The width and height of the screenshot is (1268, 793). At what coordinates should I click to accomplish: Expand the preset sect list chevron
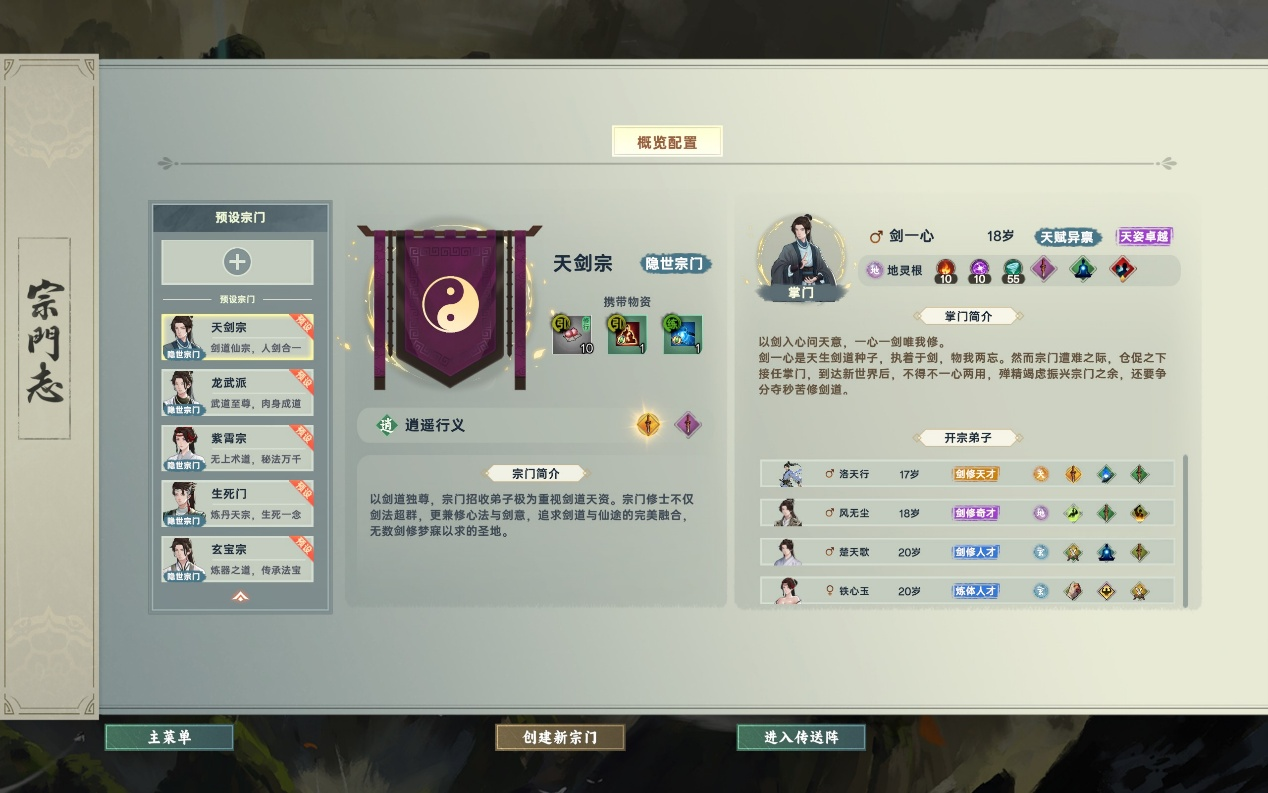pyautogui.click(x=240, y=597)
